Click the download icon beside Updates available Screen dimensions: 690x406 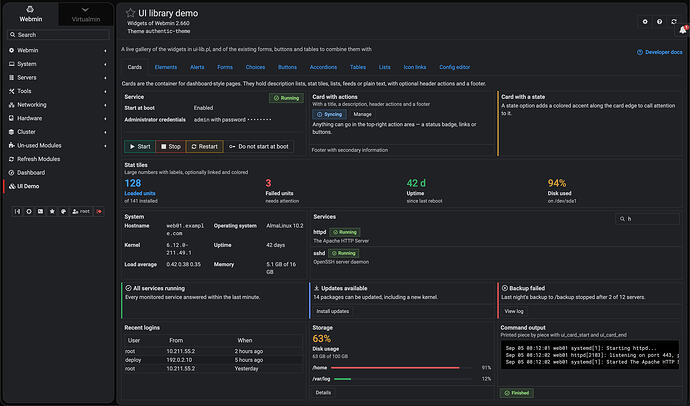pos(316,288)
